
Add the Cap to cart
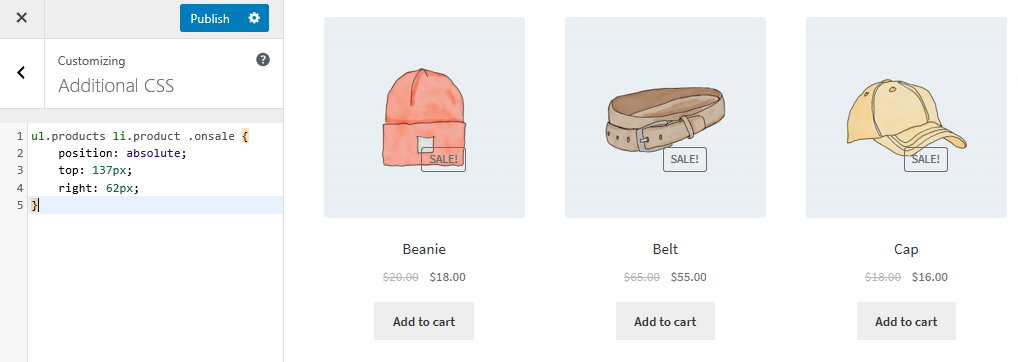906,321
